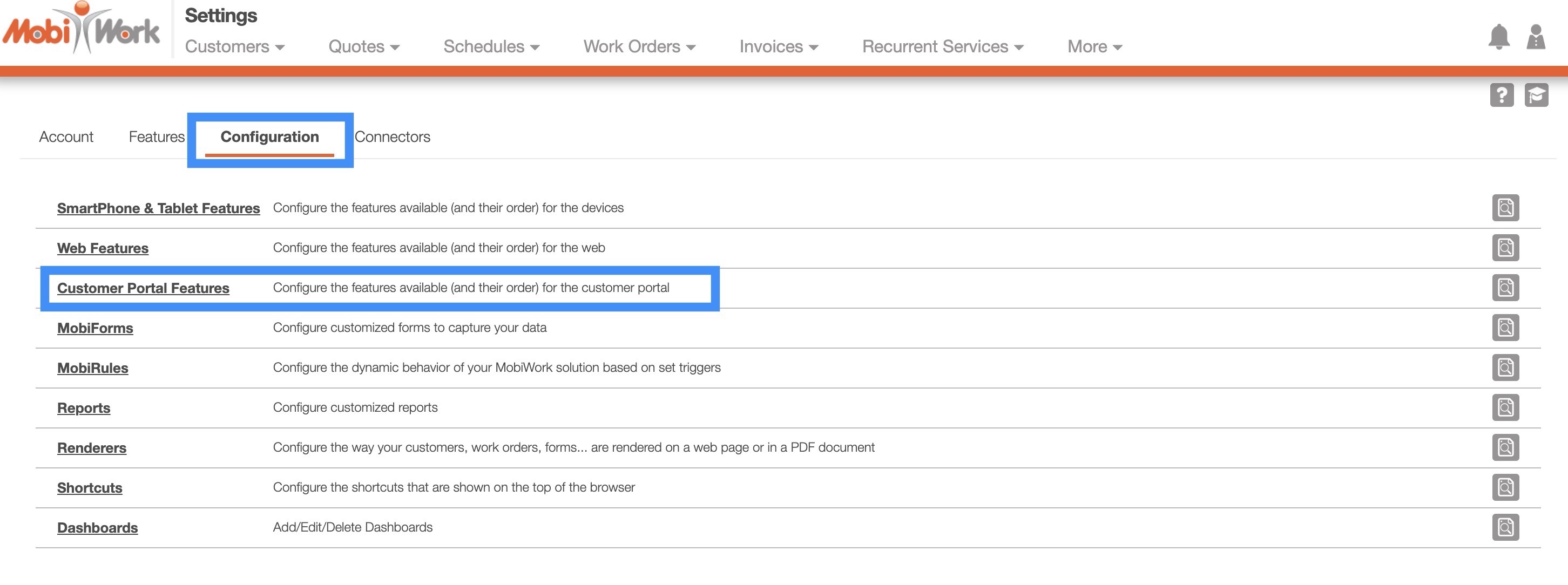
Task: Open the Recurrent Services dropdown
Action: [942, 47]
